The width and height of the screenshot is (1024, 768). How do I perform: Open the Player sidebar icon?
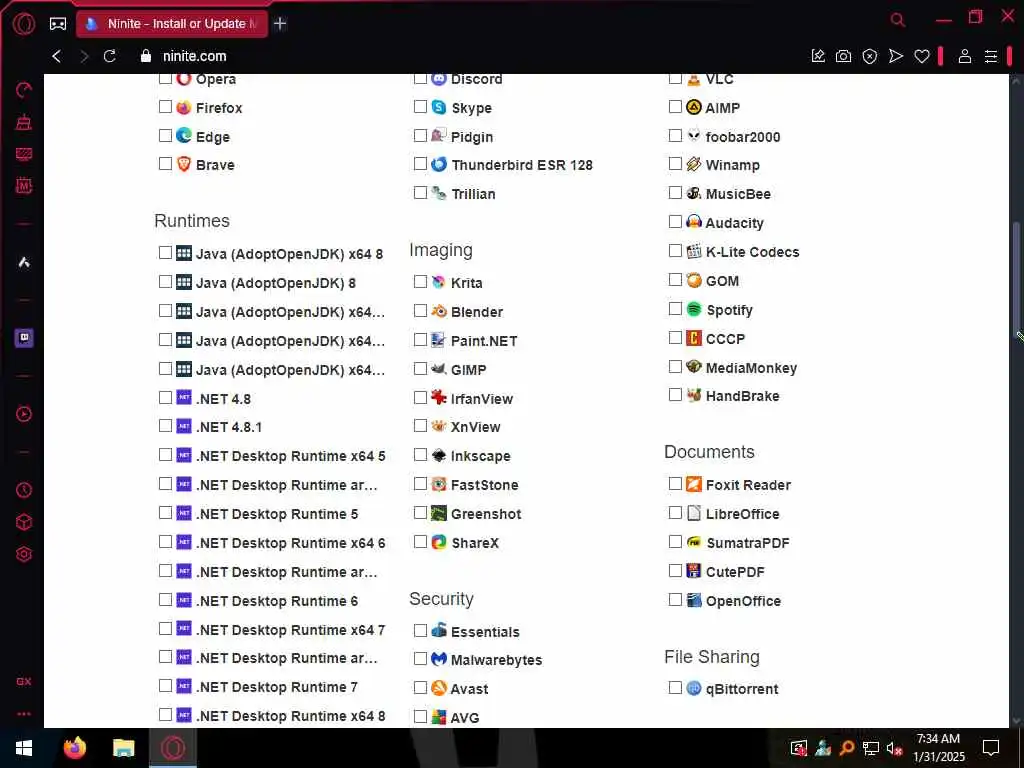coord(24,414)
